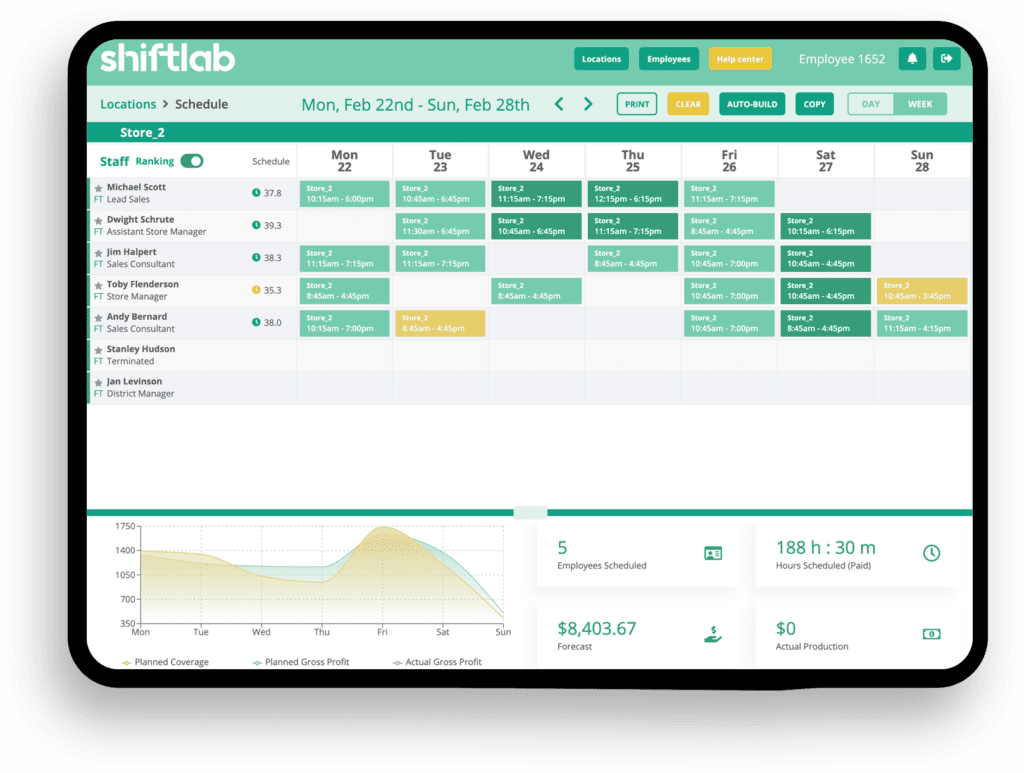Click star icon beside Dwight Schrute
The image size is (1024, 773).
click(99, 221)
